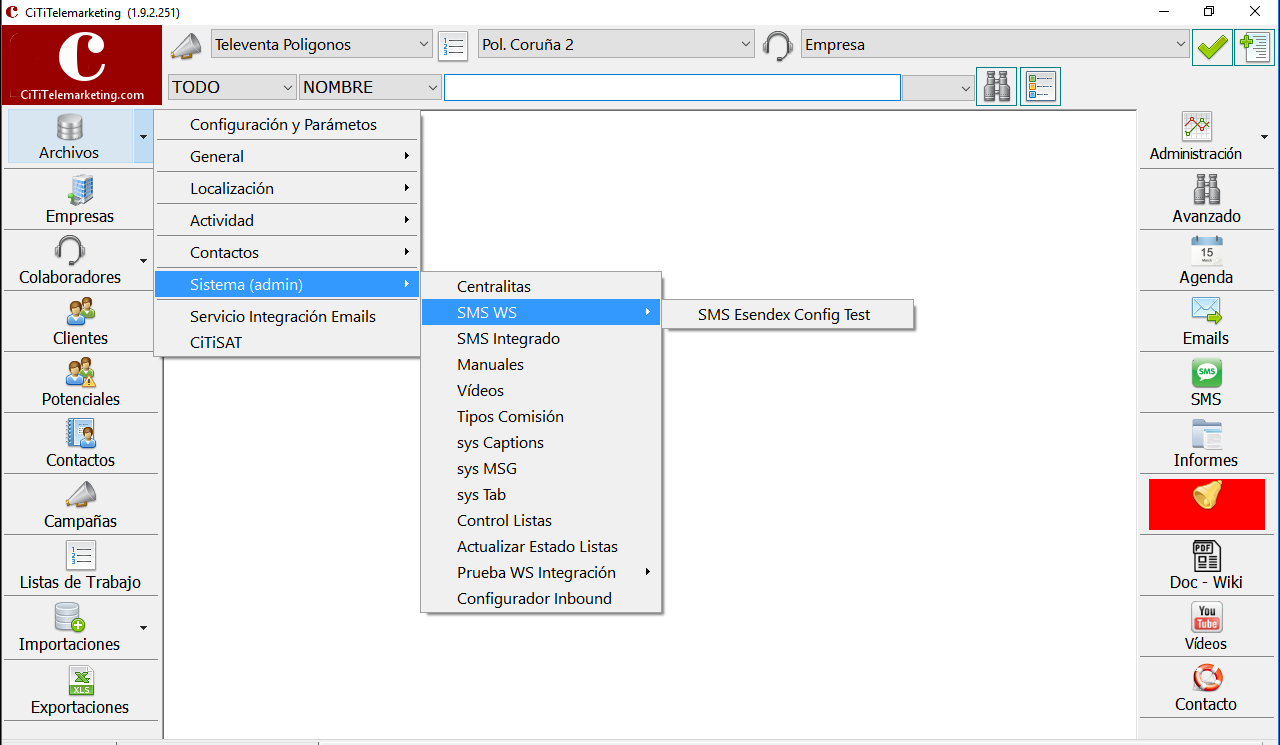
Task: Open the SMS panel
Action: (x=1207, y=382)
